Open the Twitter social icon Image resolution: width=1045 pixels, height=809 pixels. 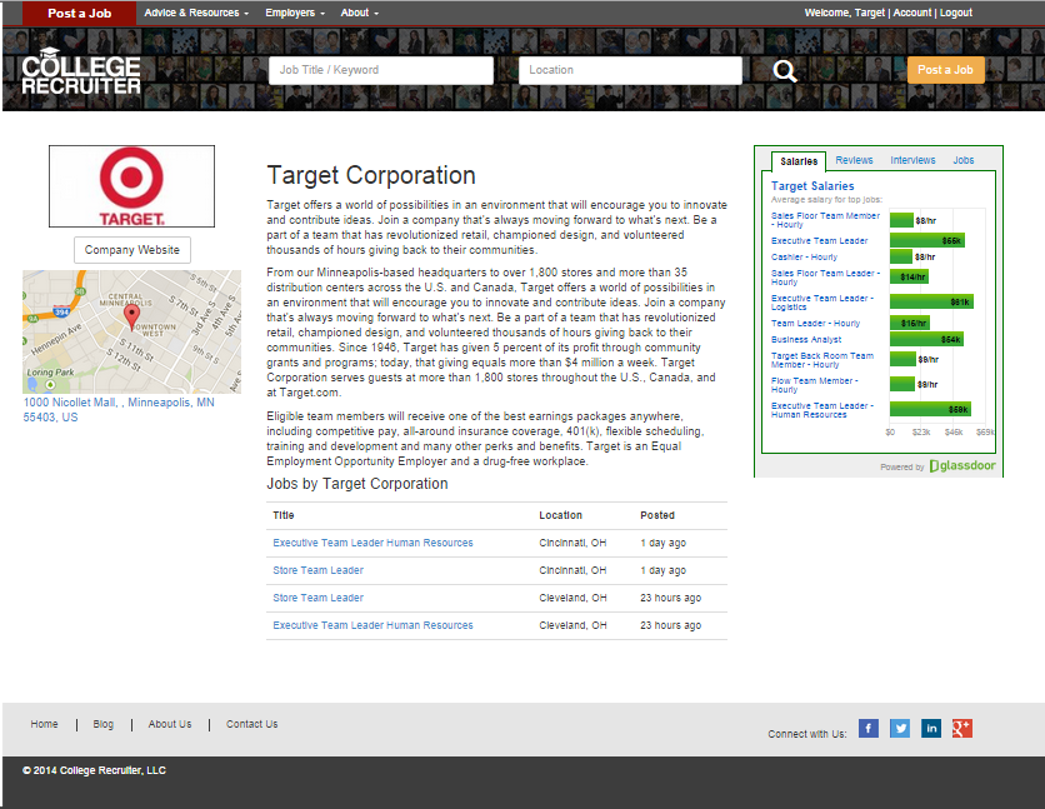(x=900, y=728)
